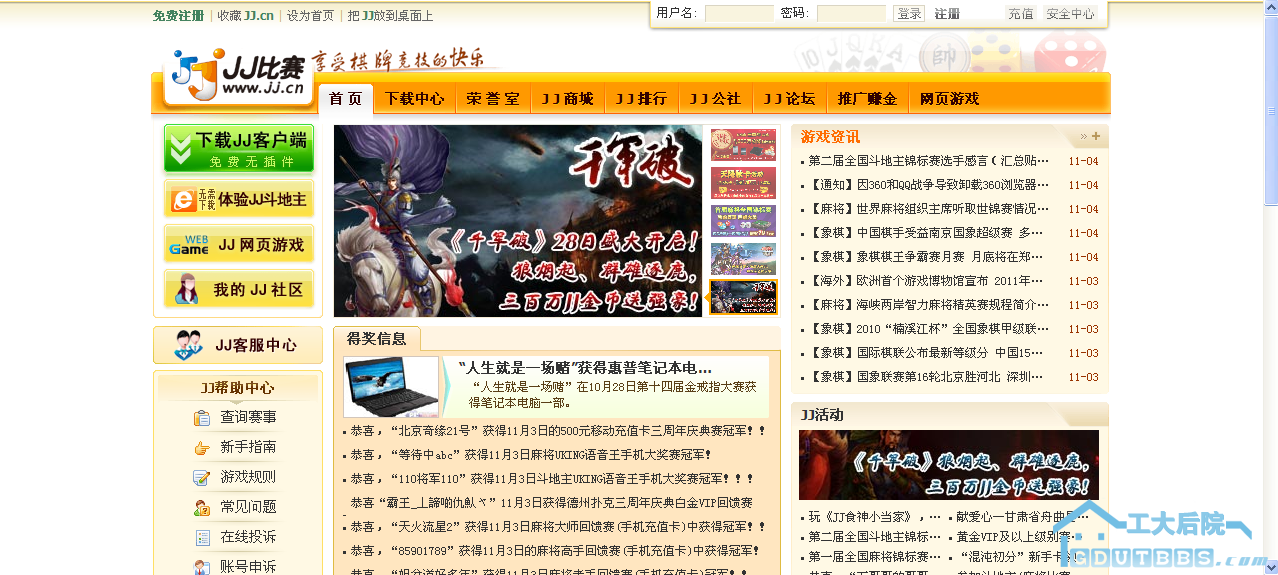The height and width of the screenshot is (575, 1278).
Task: Click the 设为首页 link
Action: 310,16
